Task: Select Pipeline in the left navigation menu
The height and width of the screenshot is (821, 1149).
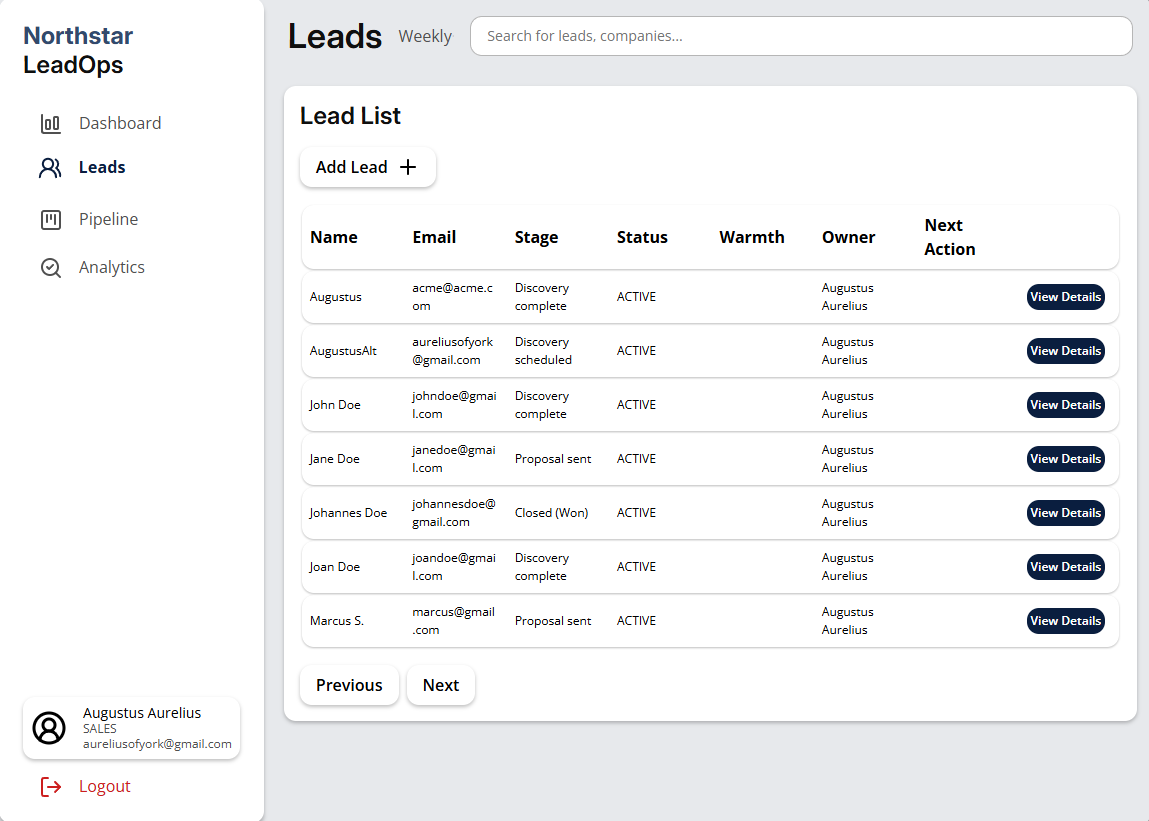Action: [108, 218]
